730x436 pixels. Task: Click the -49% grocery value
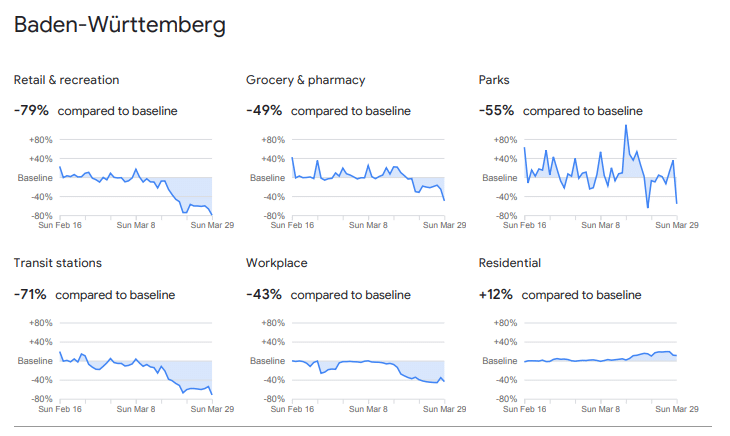[x=264, y=110]
